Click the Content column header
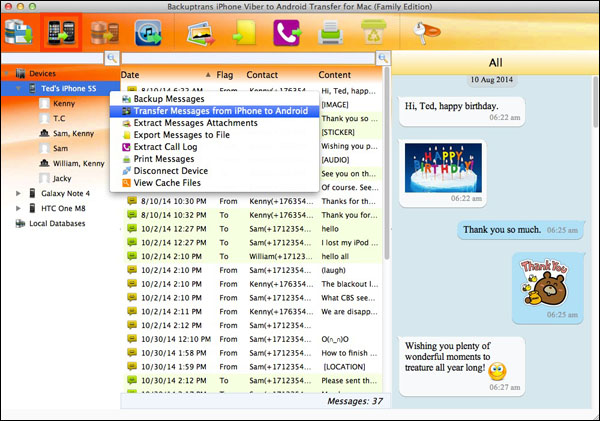The height and width of the screenshot is (421, 600). click(x=334, y=75)
